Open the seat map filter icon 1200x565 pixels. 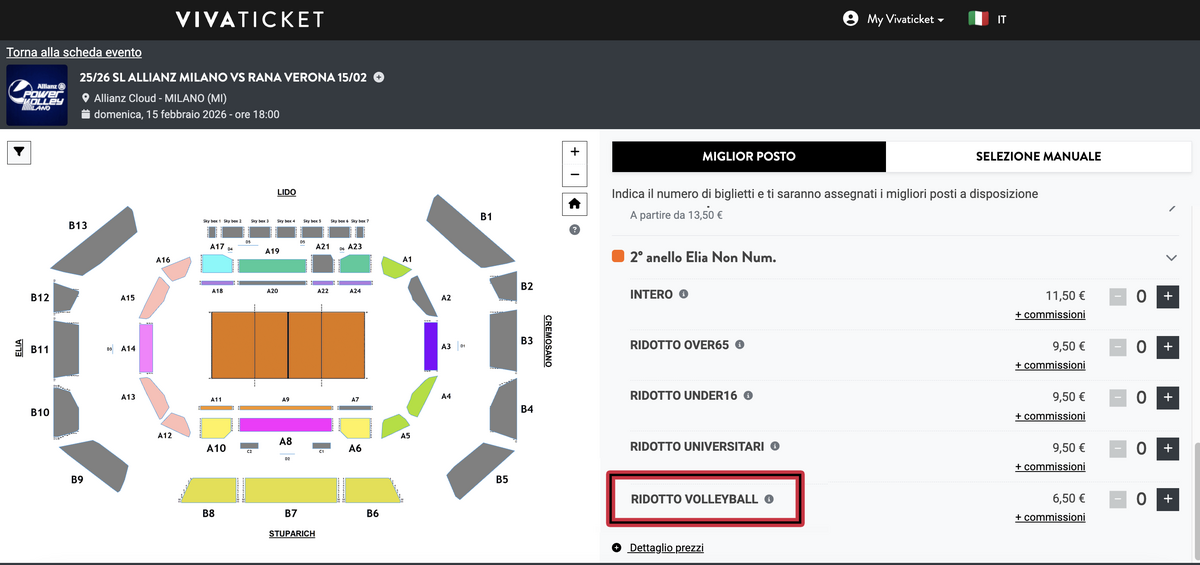coord(21,152)
